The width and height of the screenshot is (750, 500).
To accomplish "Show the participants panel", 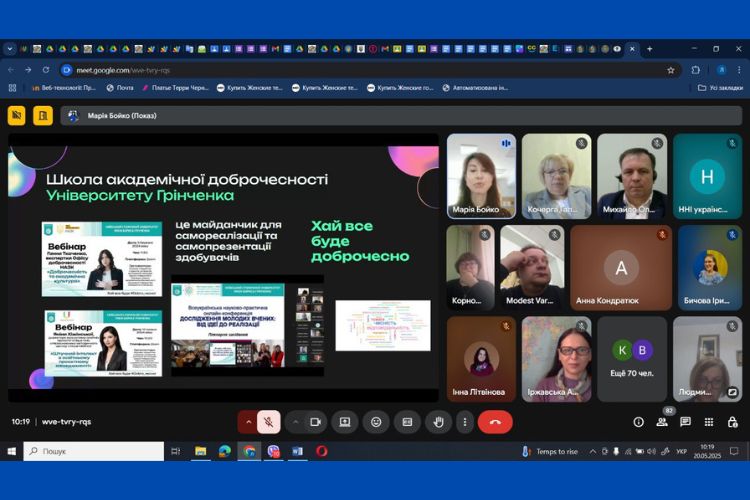I will [662, 422].
